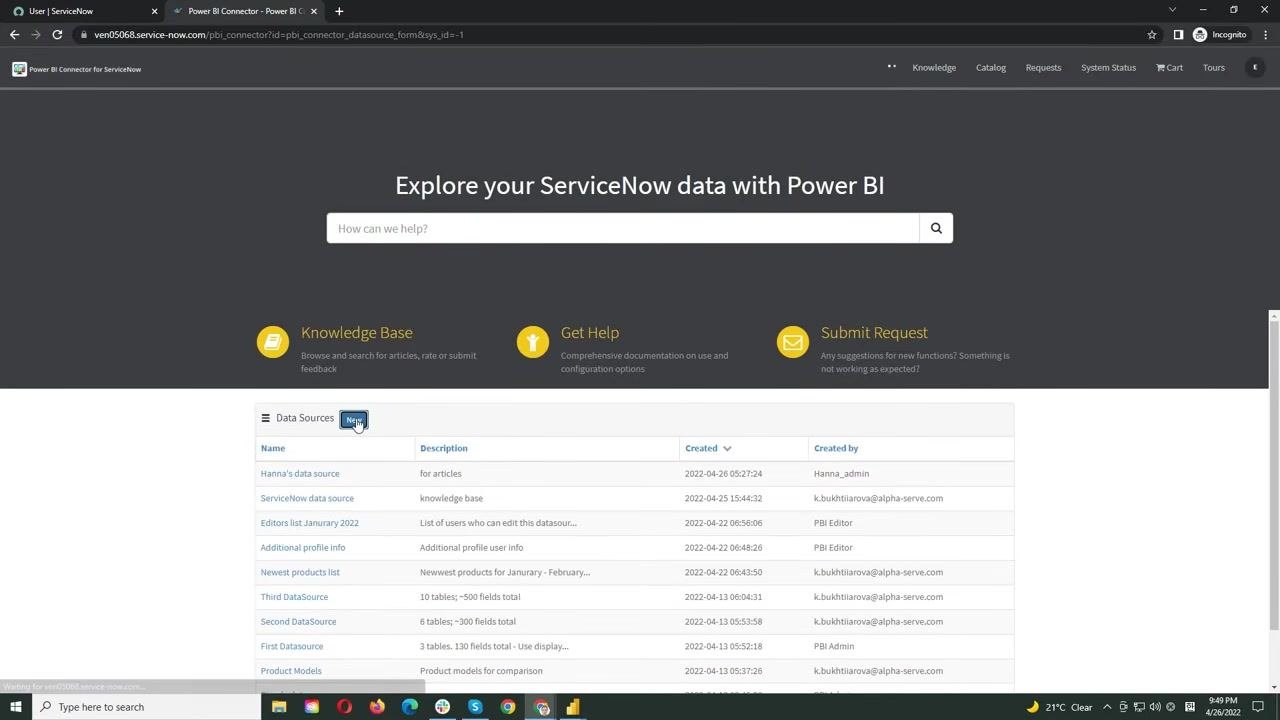Show hidden system tray icons

pyautogui.click(x=1107, y=707)
